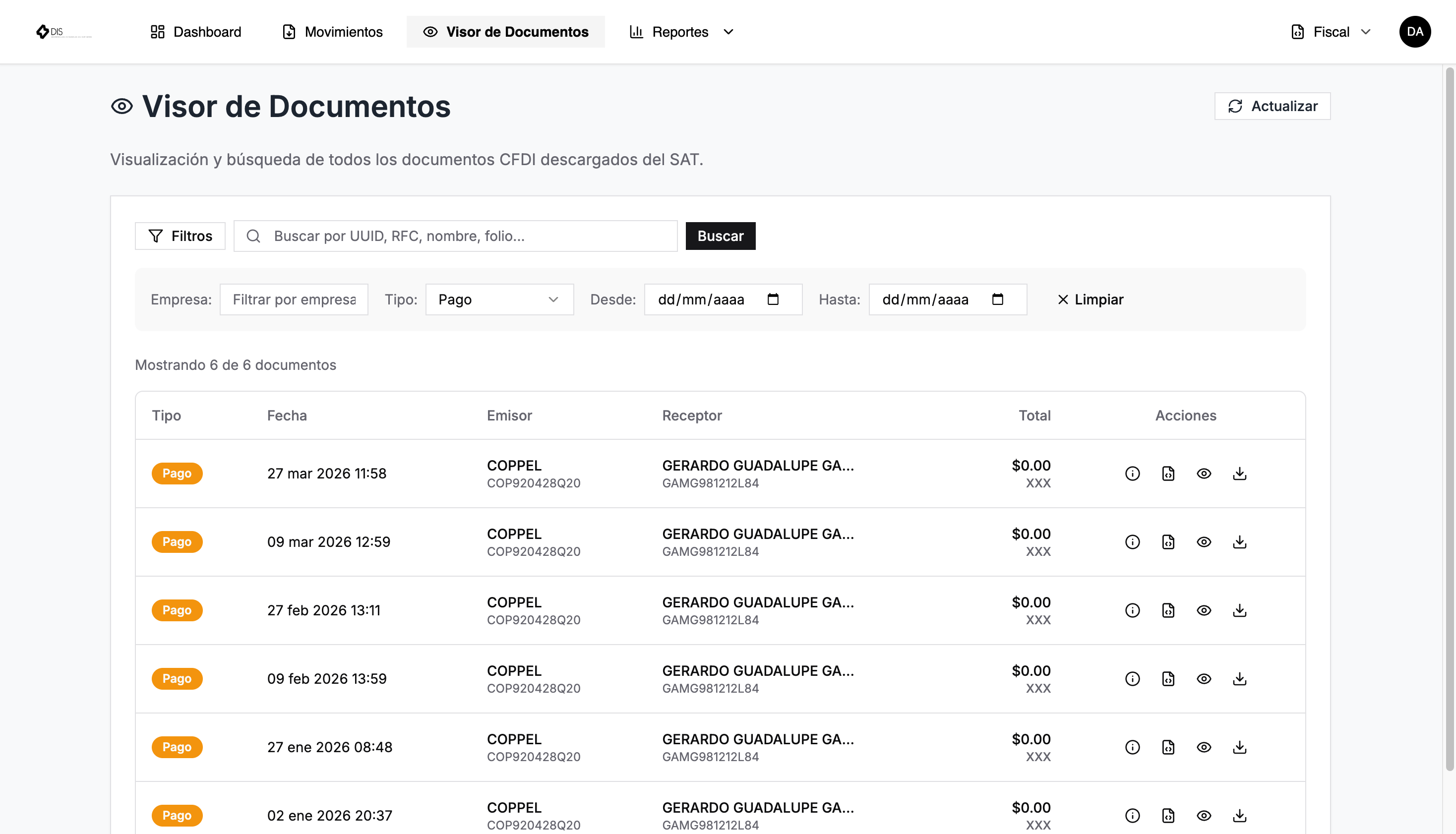Download document for 09 feb 2026 row

(x=1239, y=679)
